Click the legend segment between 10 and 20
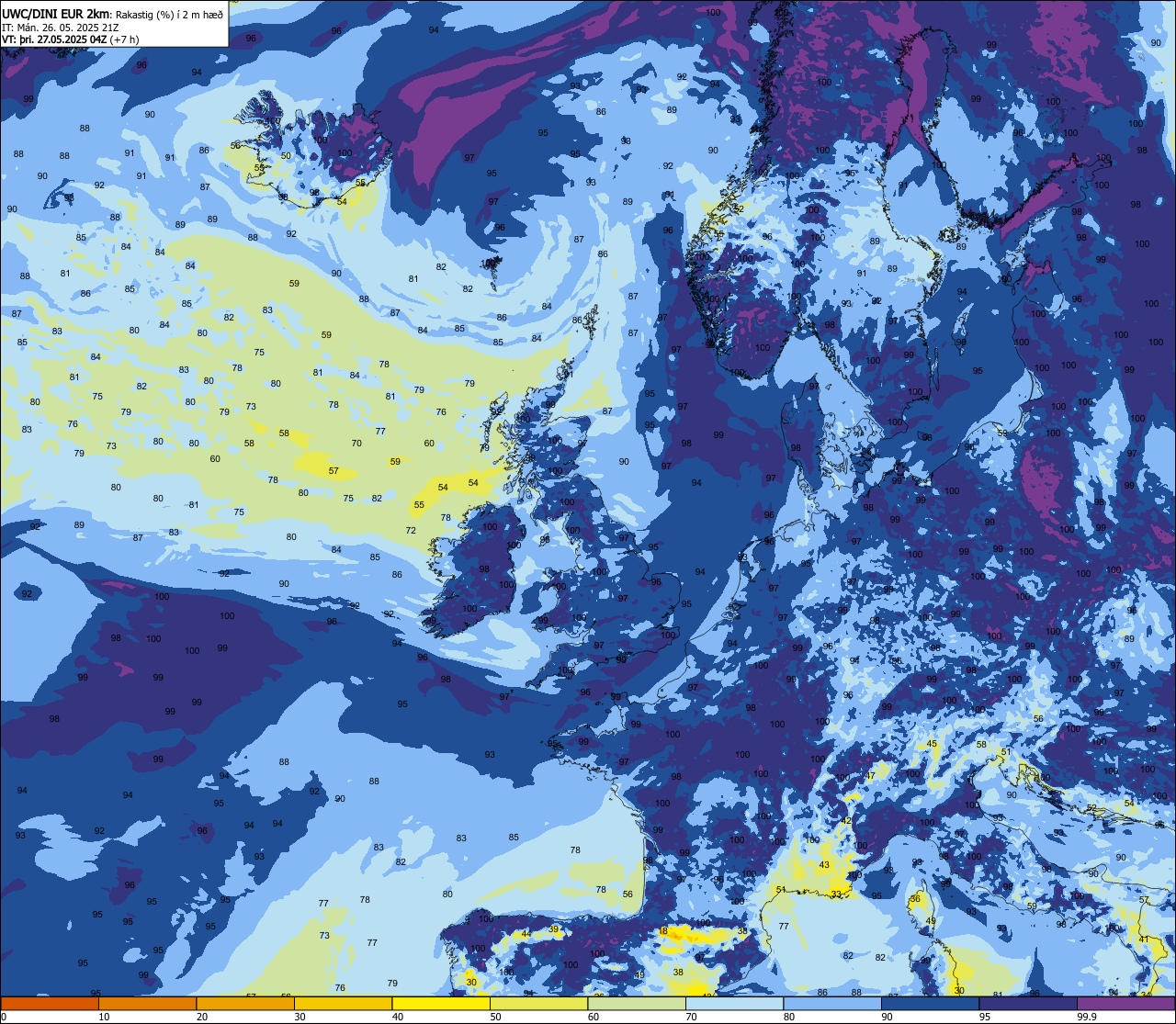Viewport: 1176px width, 1024px height. coord(147,1003)
